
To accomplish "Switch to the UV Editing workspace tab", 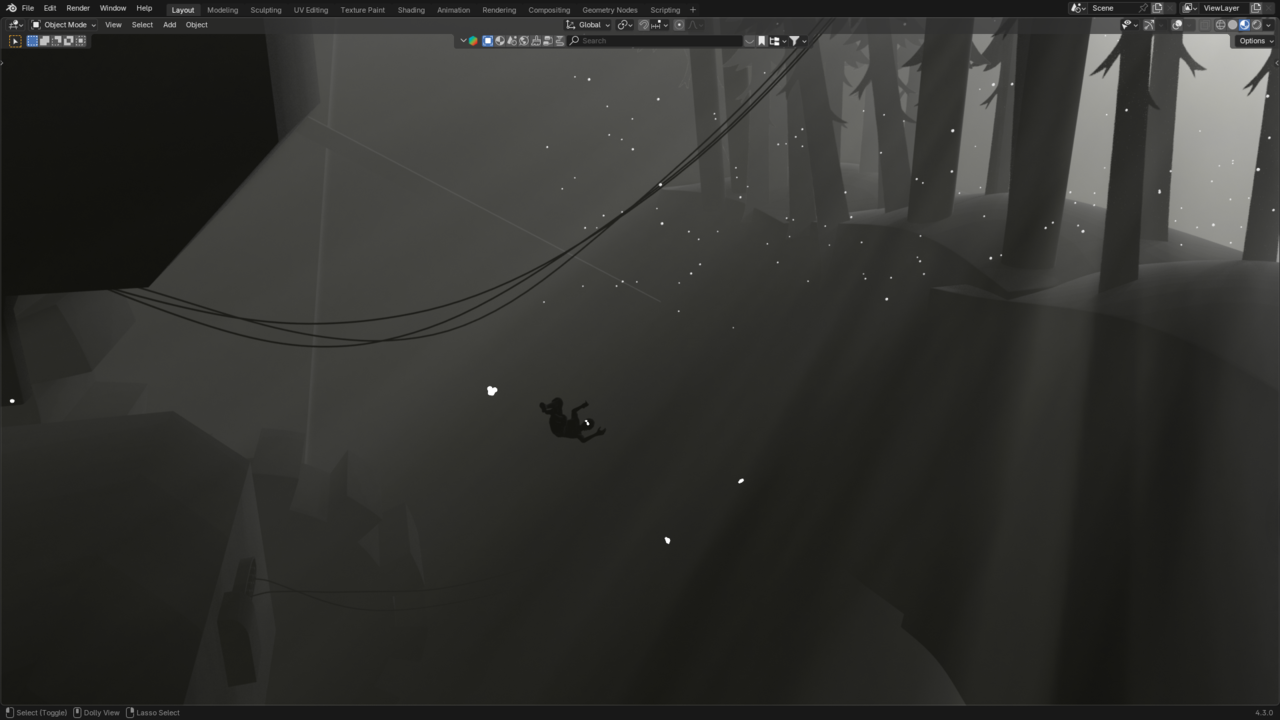I will [311, 10].
